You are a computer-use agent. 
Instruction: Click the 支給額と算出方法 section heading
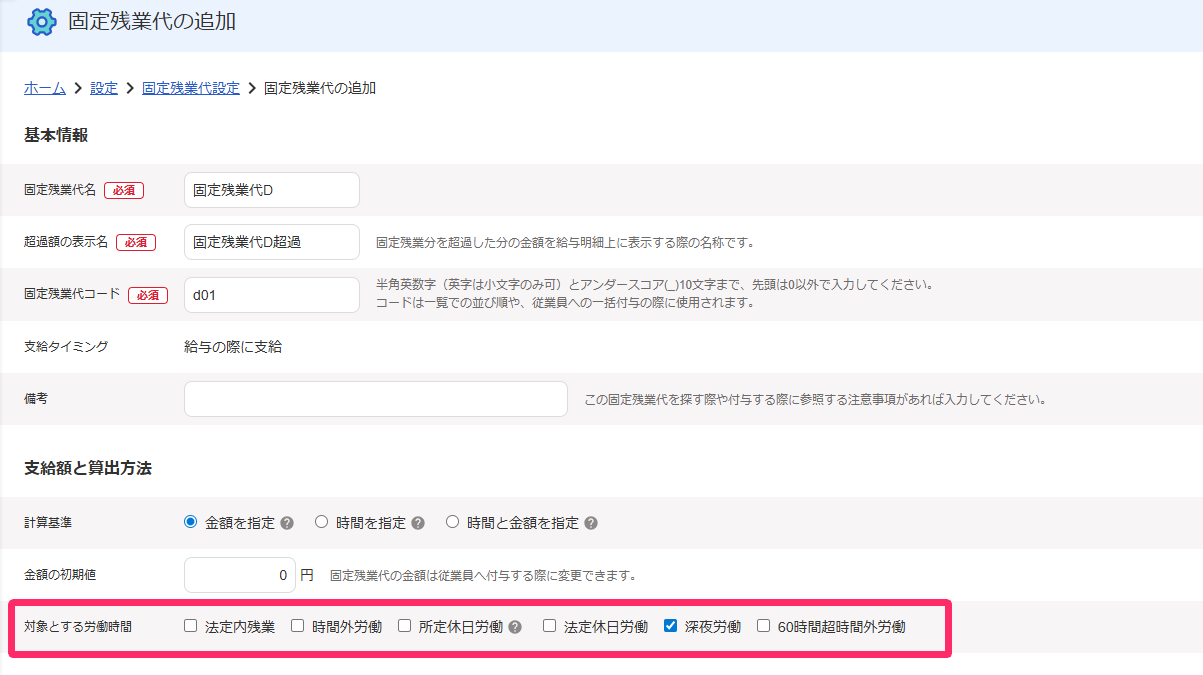click(x=88, y=468)
